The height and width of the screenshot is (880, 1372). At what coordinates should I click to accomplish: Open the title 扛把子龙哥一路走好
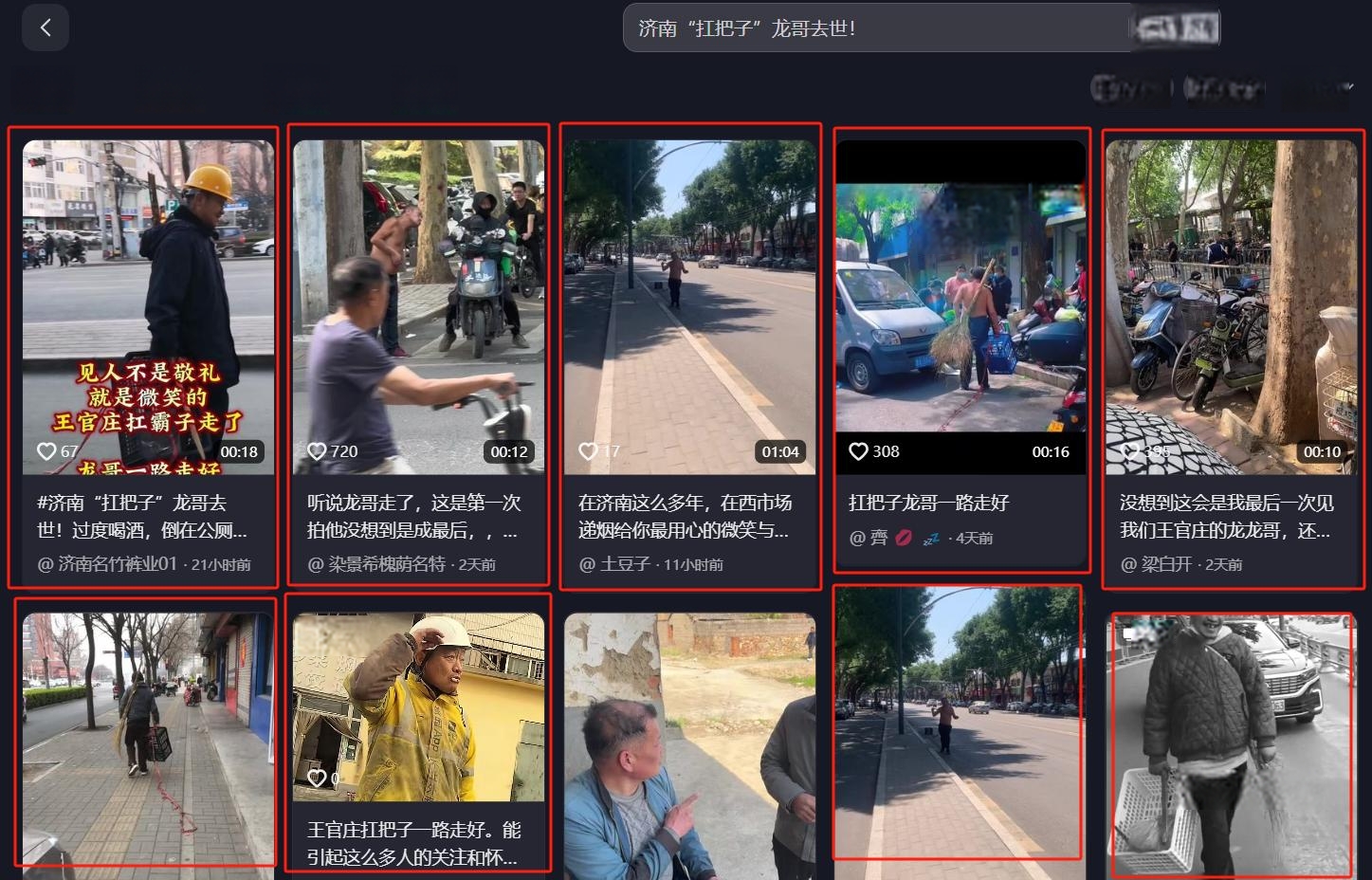pos(928,503)
